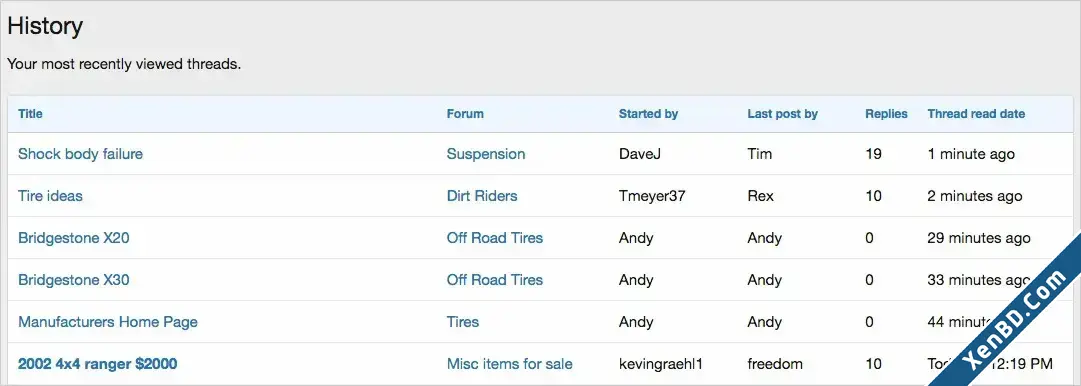The image size is (1081, 386).
Task: Go to the Tires forum
Action: click(463, 322)
